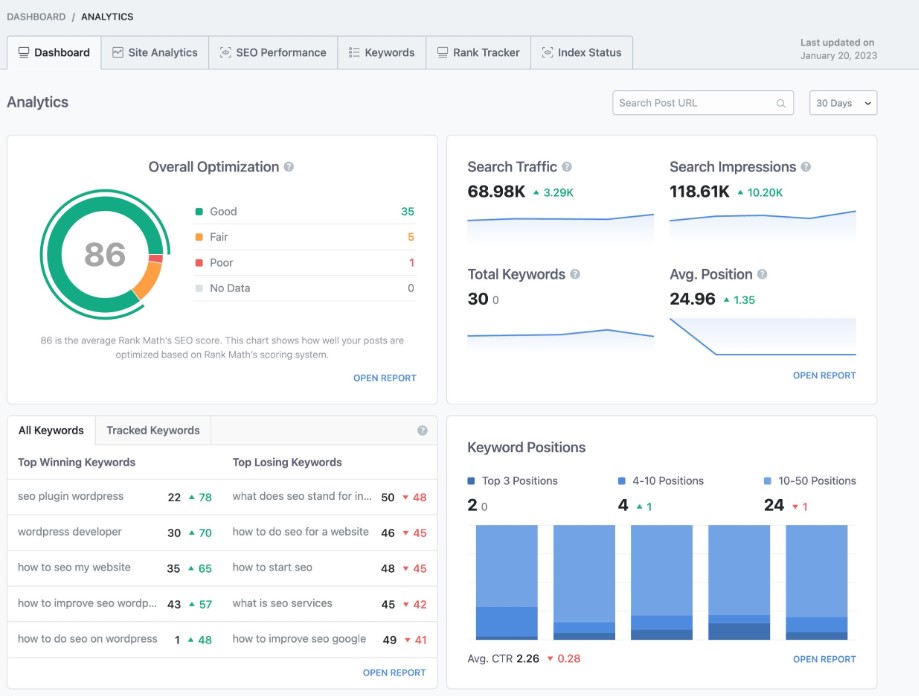Click the 118.61K search impressions value

pos(699,192)
